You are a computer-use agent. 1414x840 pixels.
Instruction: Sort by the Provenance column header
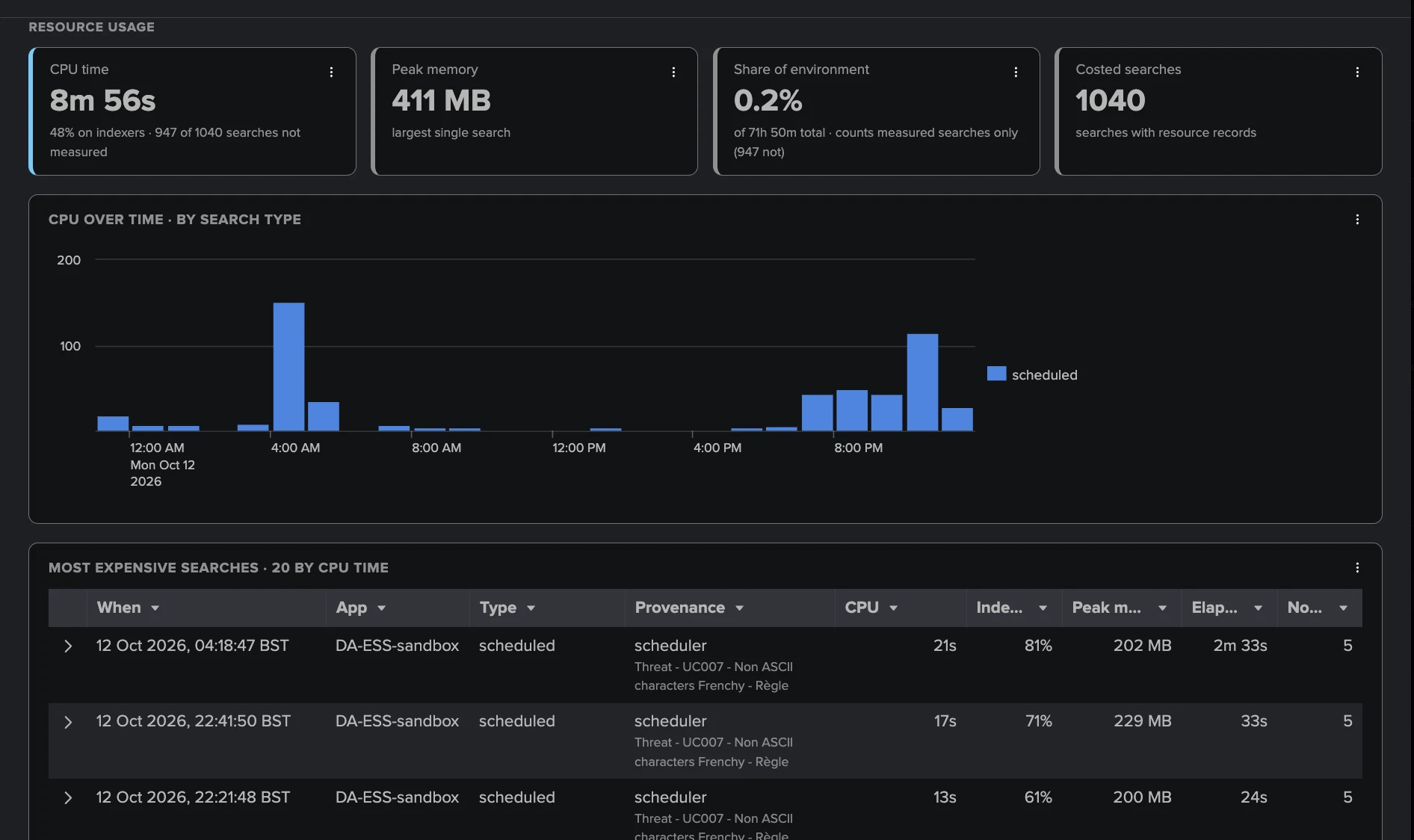click(x=730, y=608)
